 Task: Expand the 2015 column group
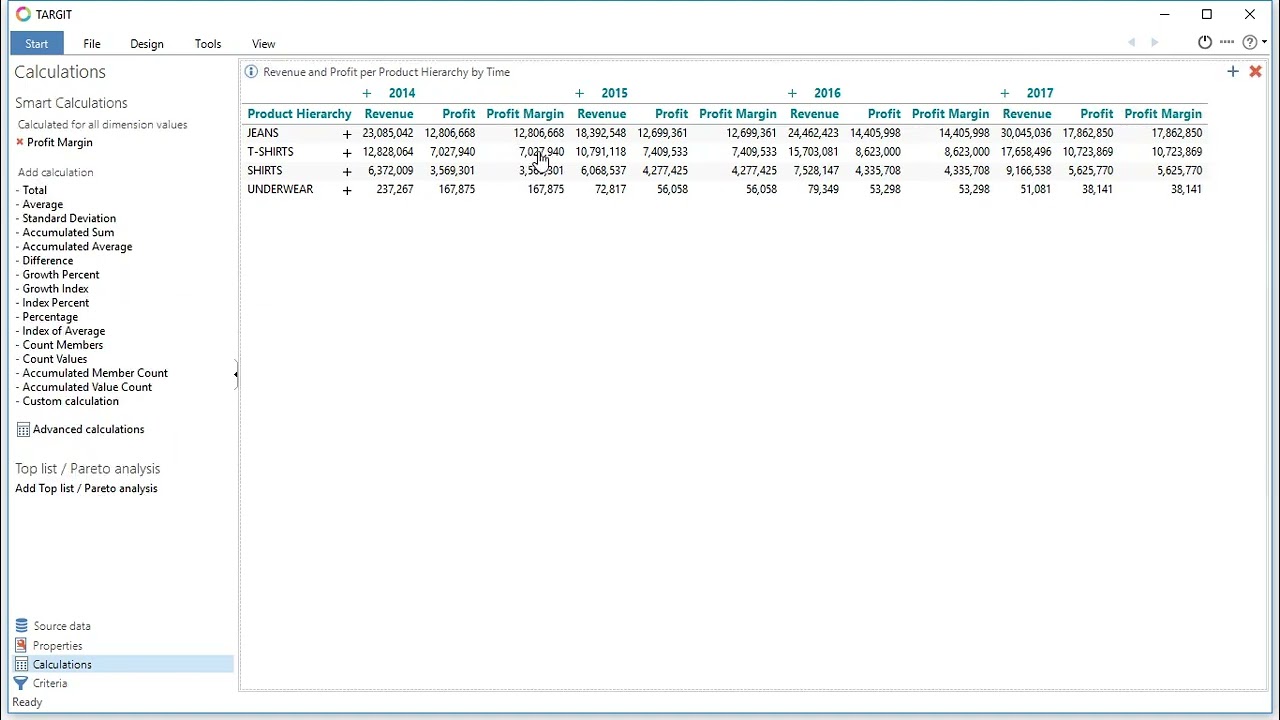579,94
